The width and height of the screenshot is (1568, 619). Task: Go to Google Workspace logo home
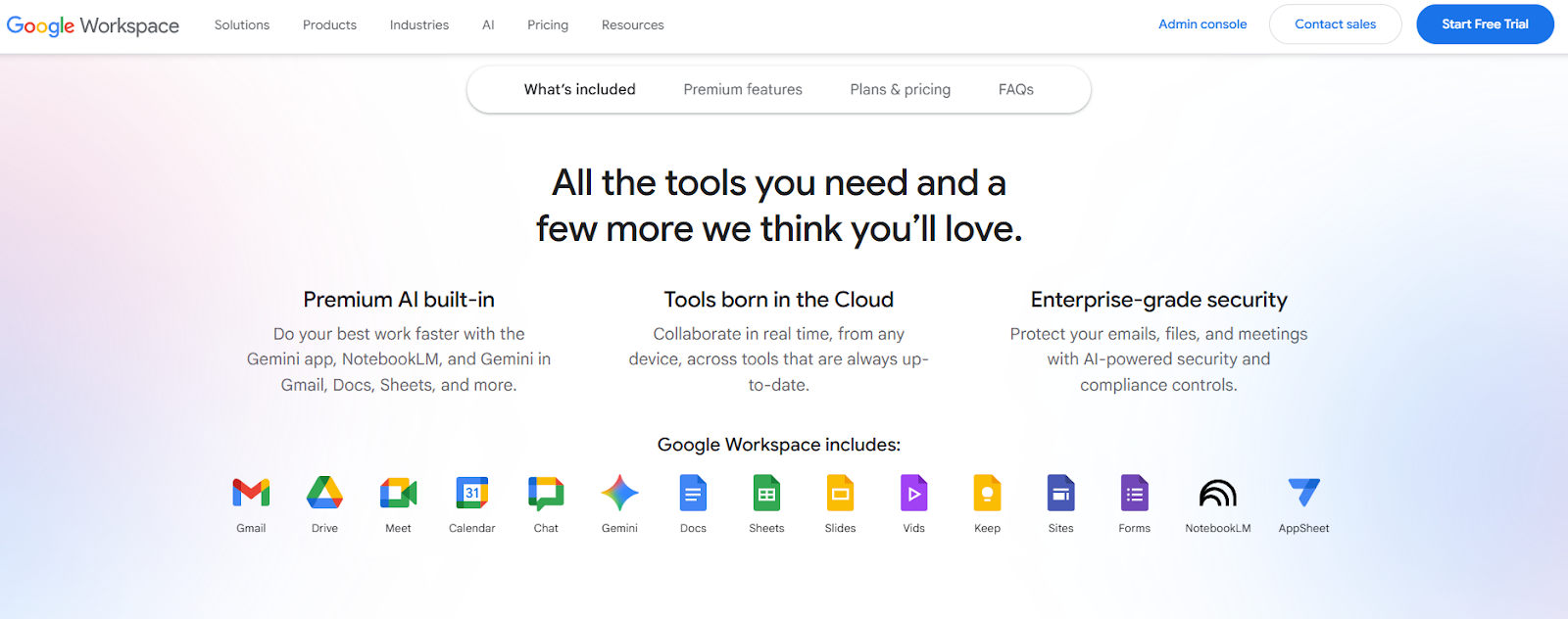93,25
